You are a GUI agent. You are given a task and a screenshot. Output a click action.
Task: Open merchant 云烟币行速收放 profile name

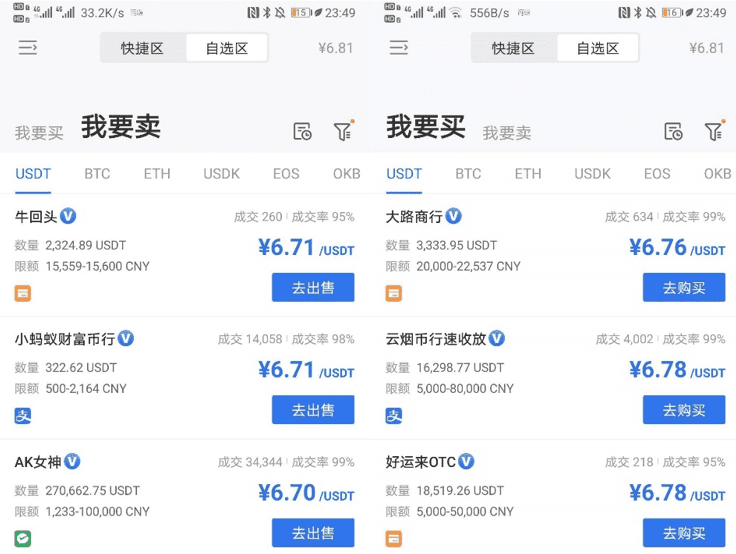[x=436, y=339]
